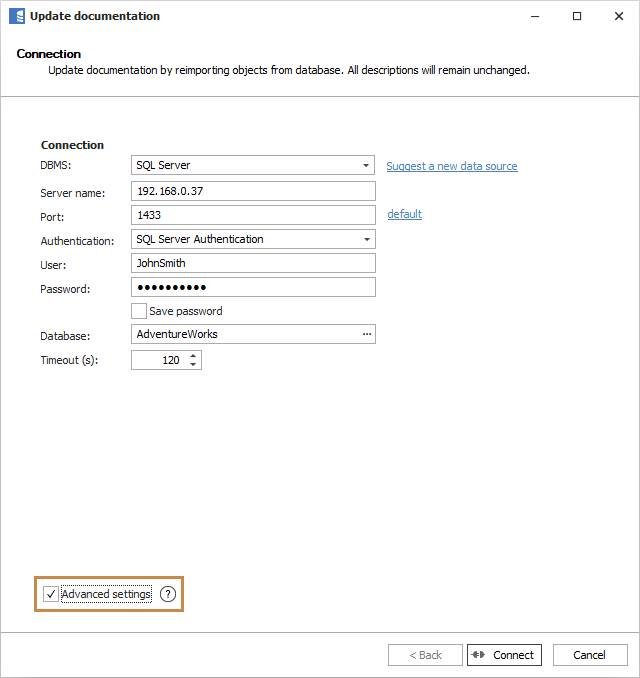
Task: Click the Suggest a new data source link
Action: [452, 166]
